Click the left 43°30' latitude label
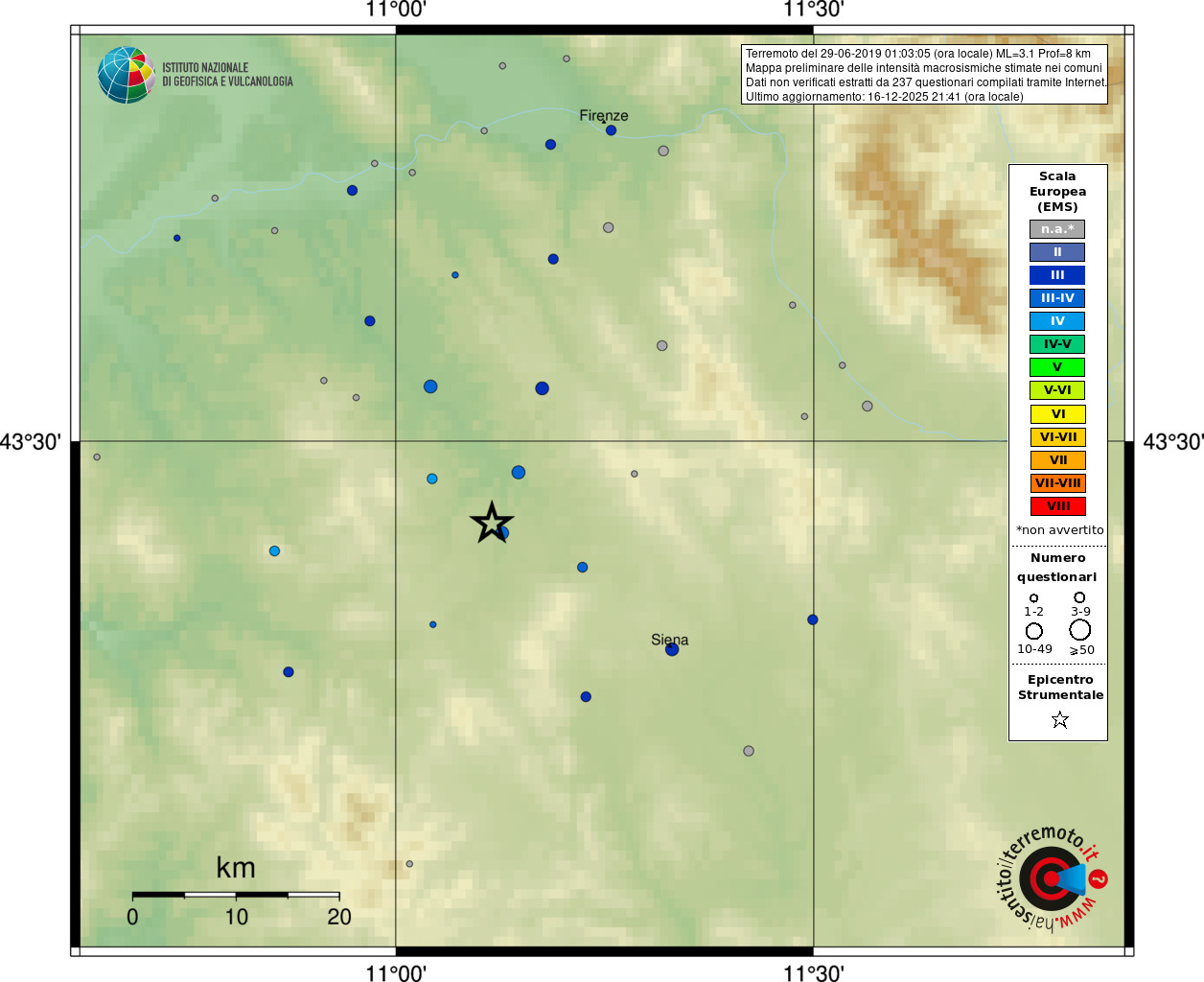 tap(31, 442)
